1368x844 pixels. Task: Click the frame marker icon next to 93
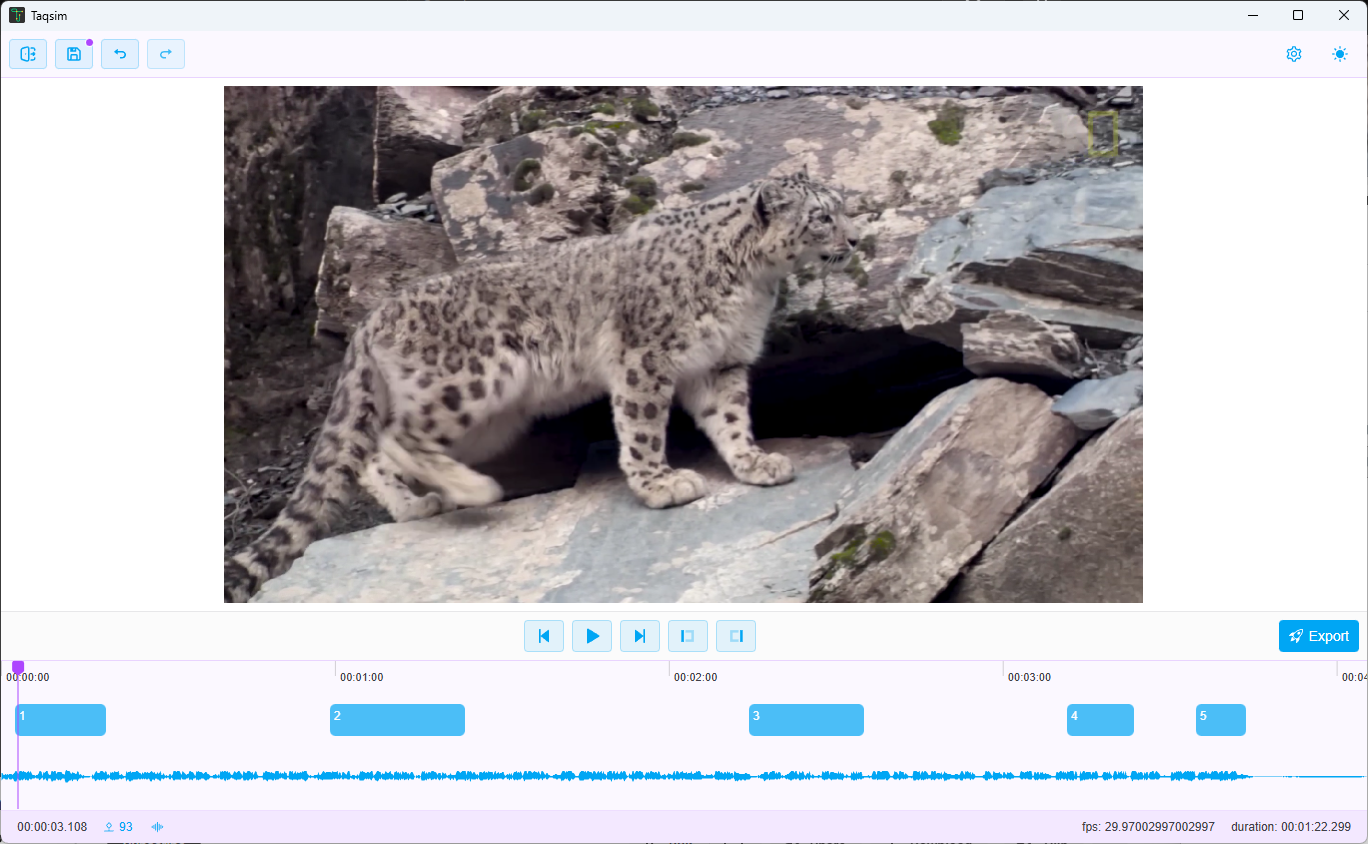[x=107, y=827]
